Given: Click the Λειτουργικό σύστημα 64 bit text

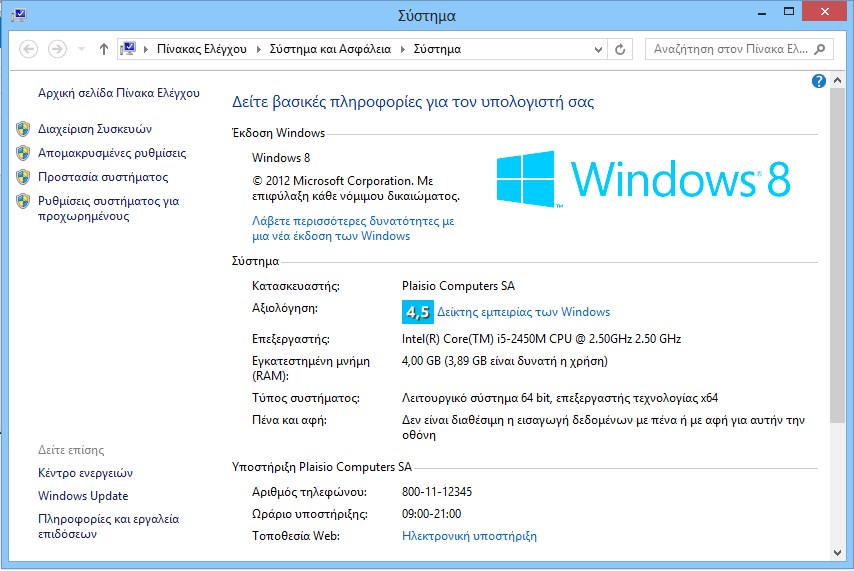Looking at the screenshot, I should 560,398.
